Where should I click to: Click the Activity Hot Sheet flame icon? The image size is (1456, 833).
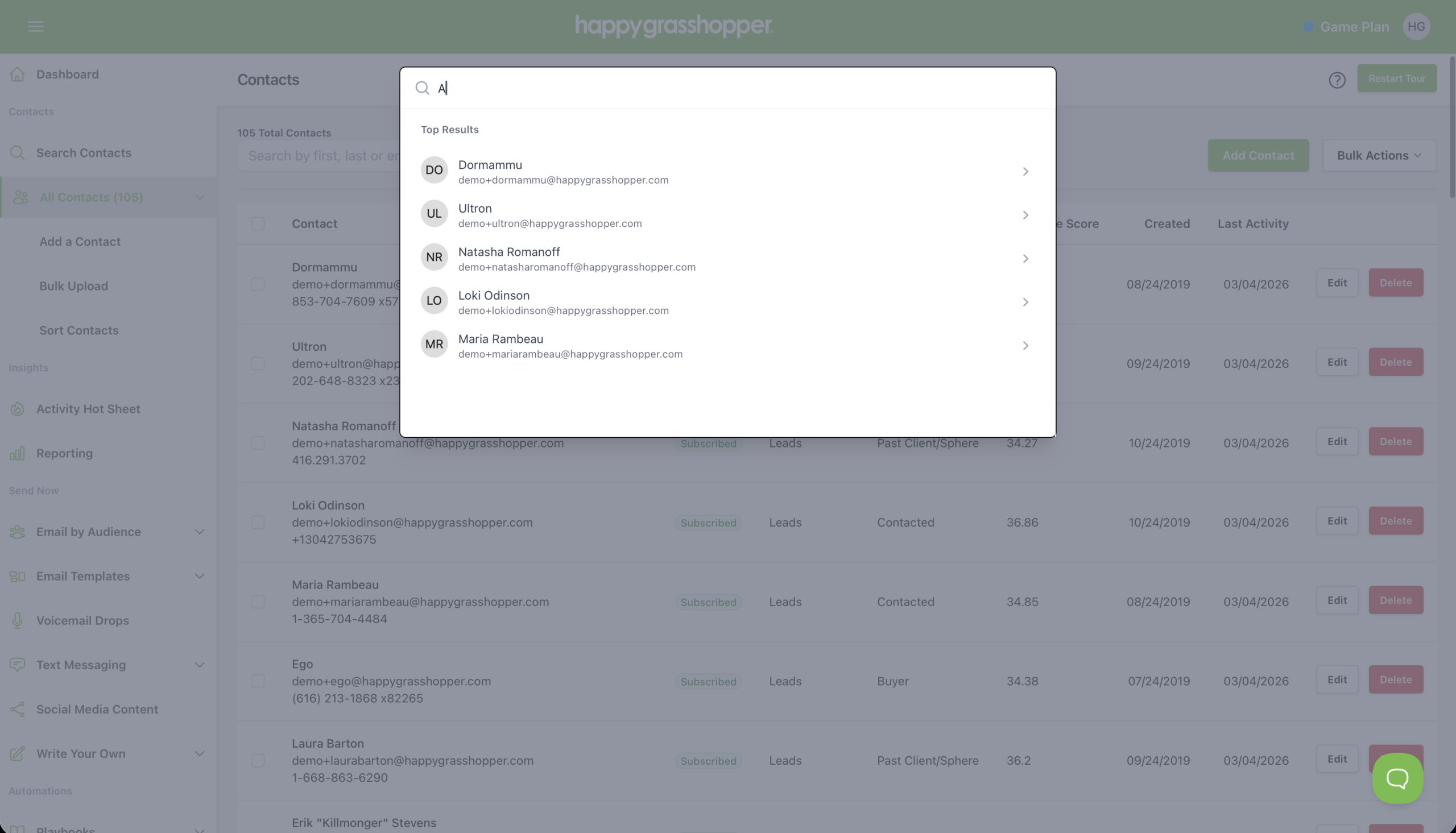click(17, 409)
